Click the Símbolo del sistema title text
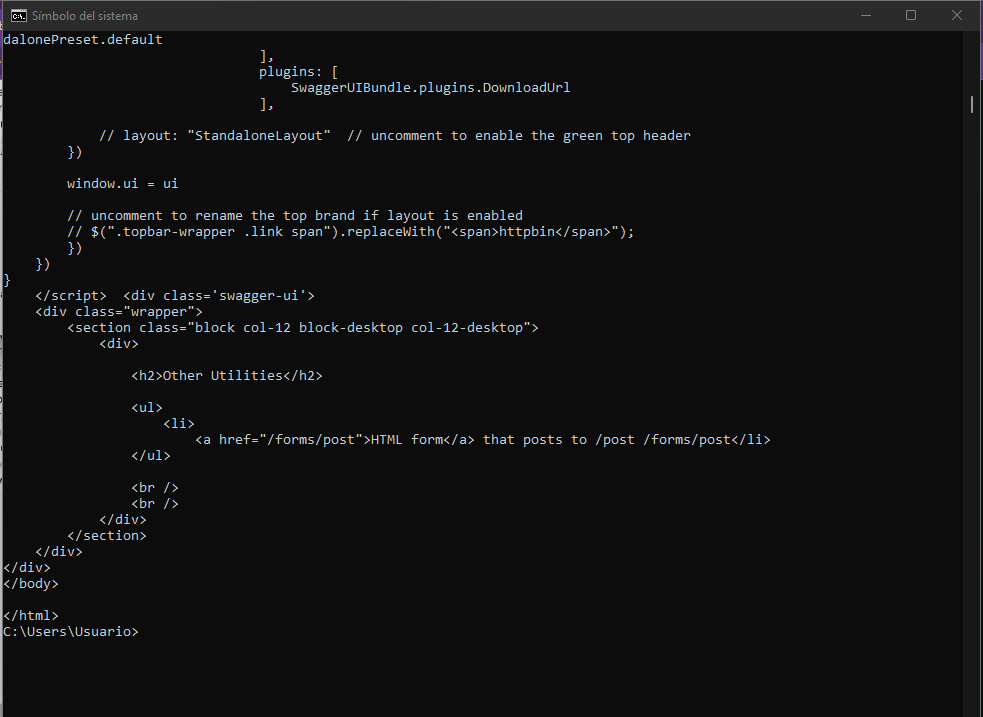The height and width of the screenshot is (717, 983). tap(83, 15)
